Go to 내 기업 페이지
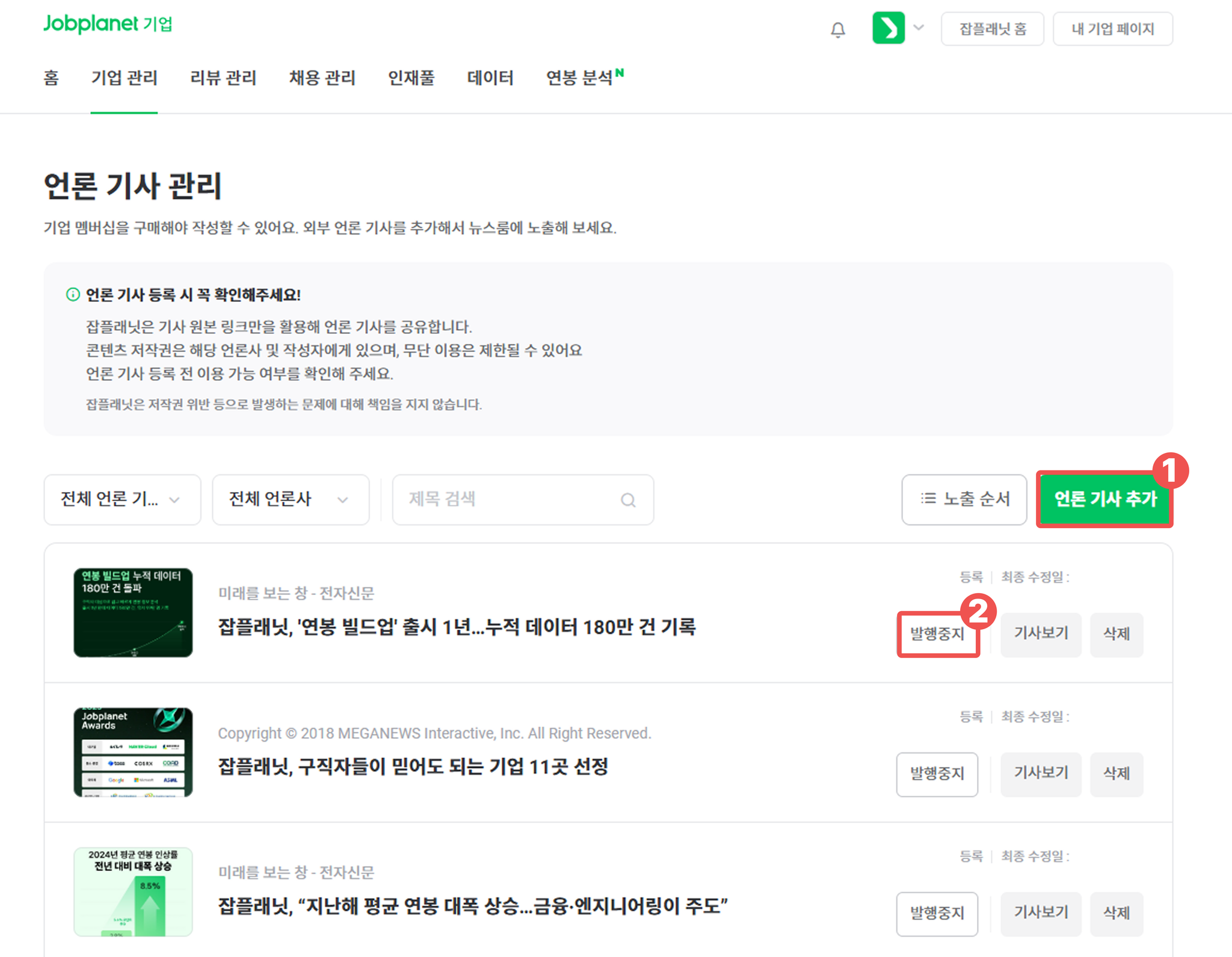This screenshot has width=1232, height=957. click(1112, 29)
